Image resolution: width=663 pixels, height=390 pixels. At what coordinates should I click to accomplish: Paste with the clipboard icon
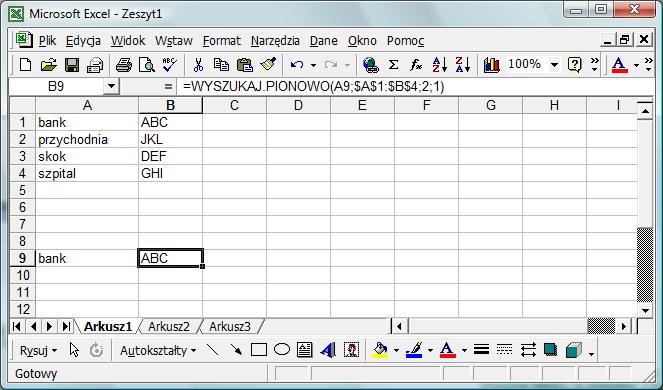(x=244, y=65)
